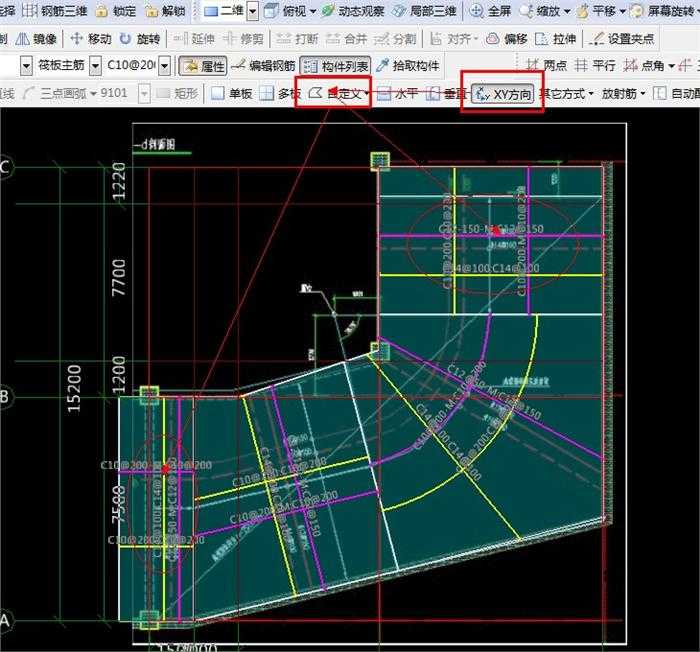This screenshot has height=652, width=700.
Task: Toggle the XY方向 layout button
Action: pyautogui.click(x=503, y=94)
